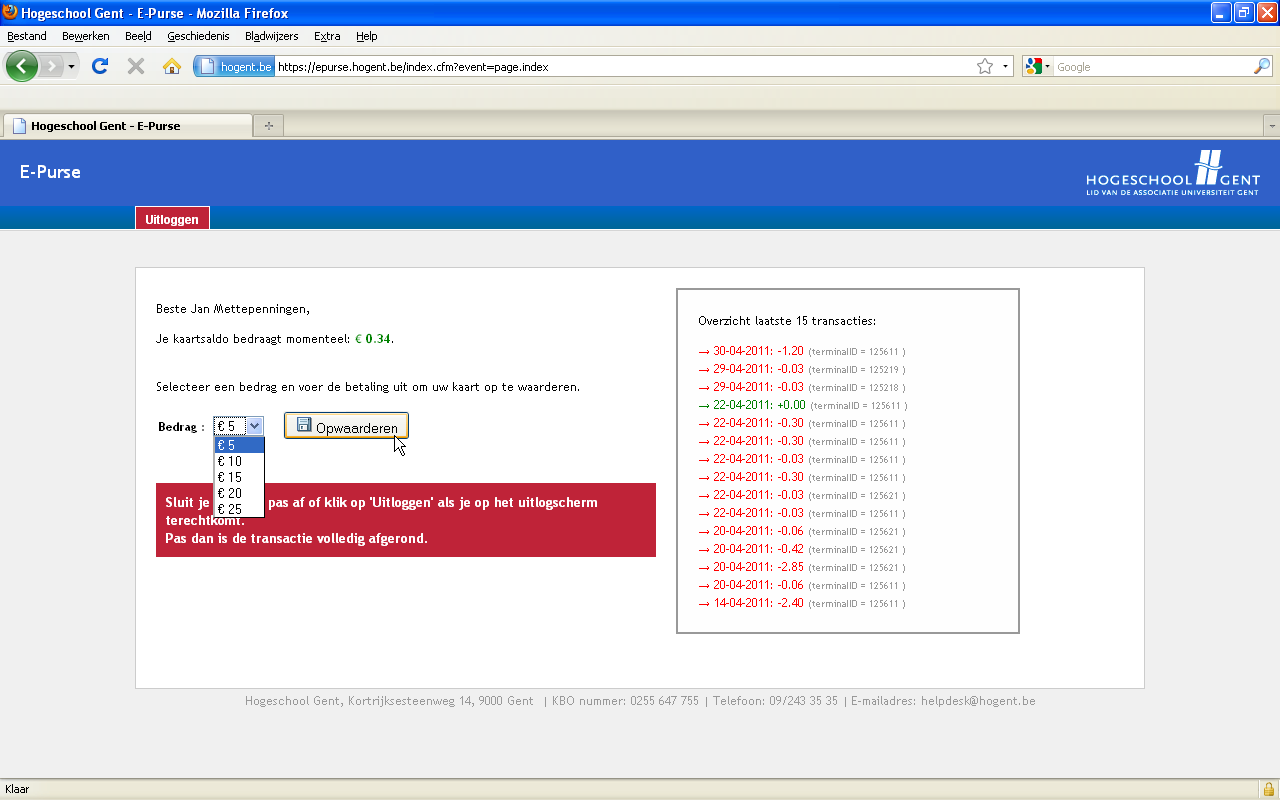
Task: Click the Telefoon 09/243 35 35 text
Action: tap(775, 701)
